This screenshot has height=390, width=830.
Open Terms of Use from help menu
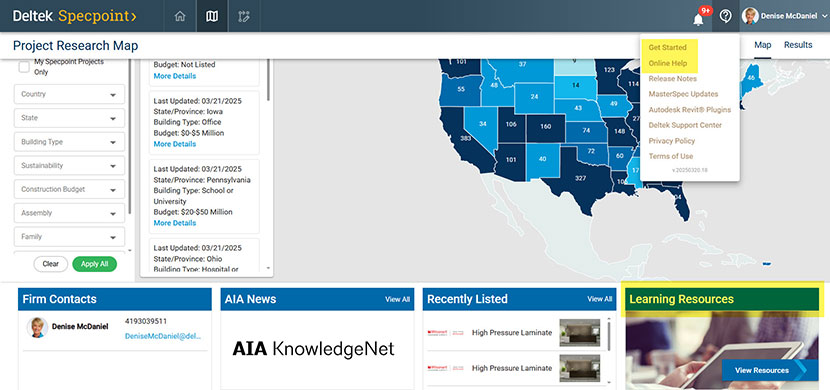click(671, 156)
